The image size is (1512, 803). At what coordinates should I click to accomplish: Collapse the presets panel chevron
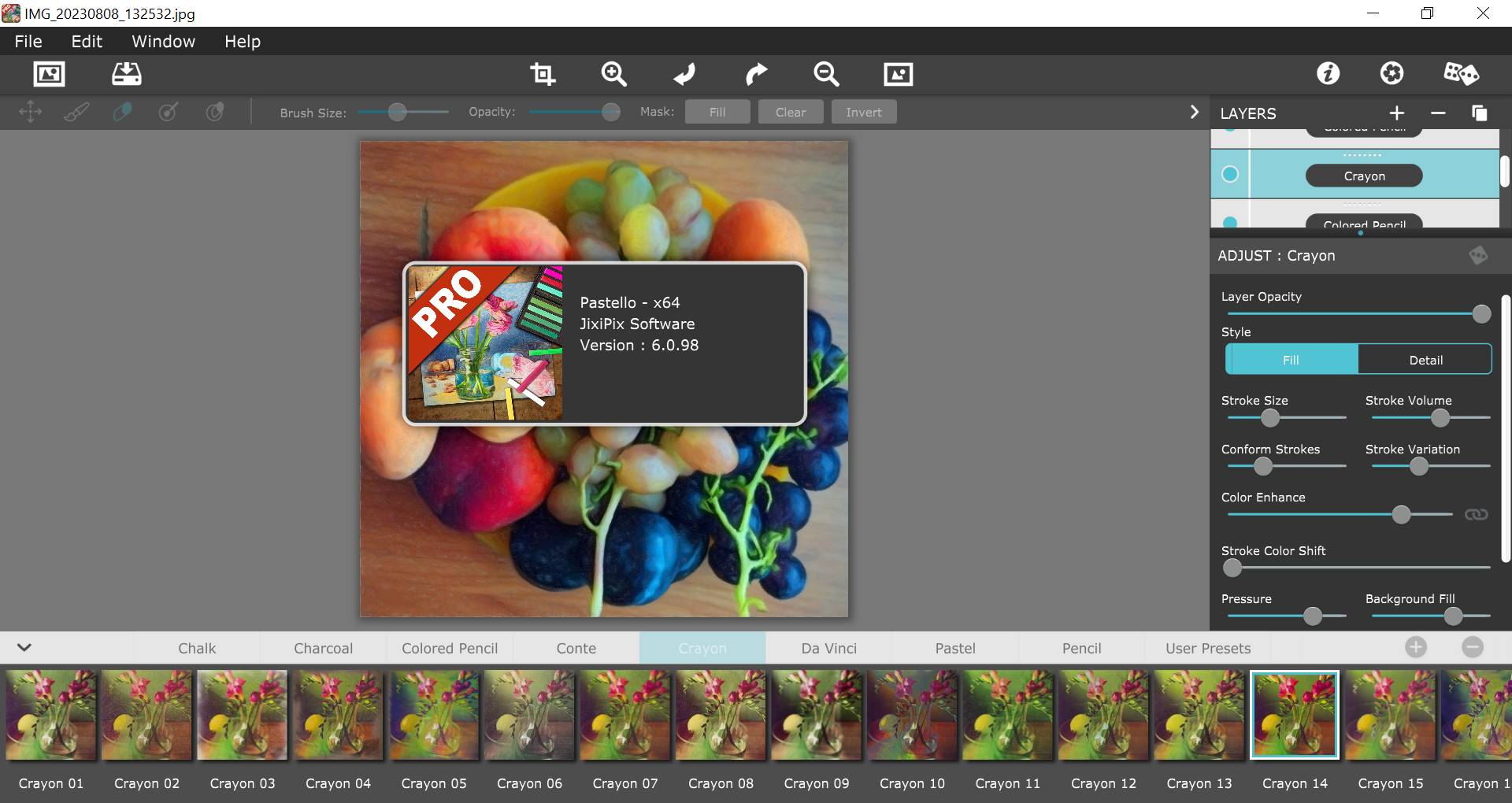(24, 647)
